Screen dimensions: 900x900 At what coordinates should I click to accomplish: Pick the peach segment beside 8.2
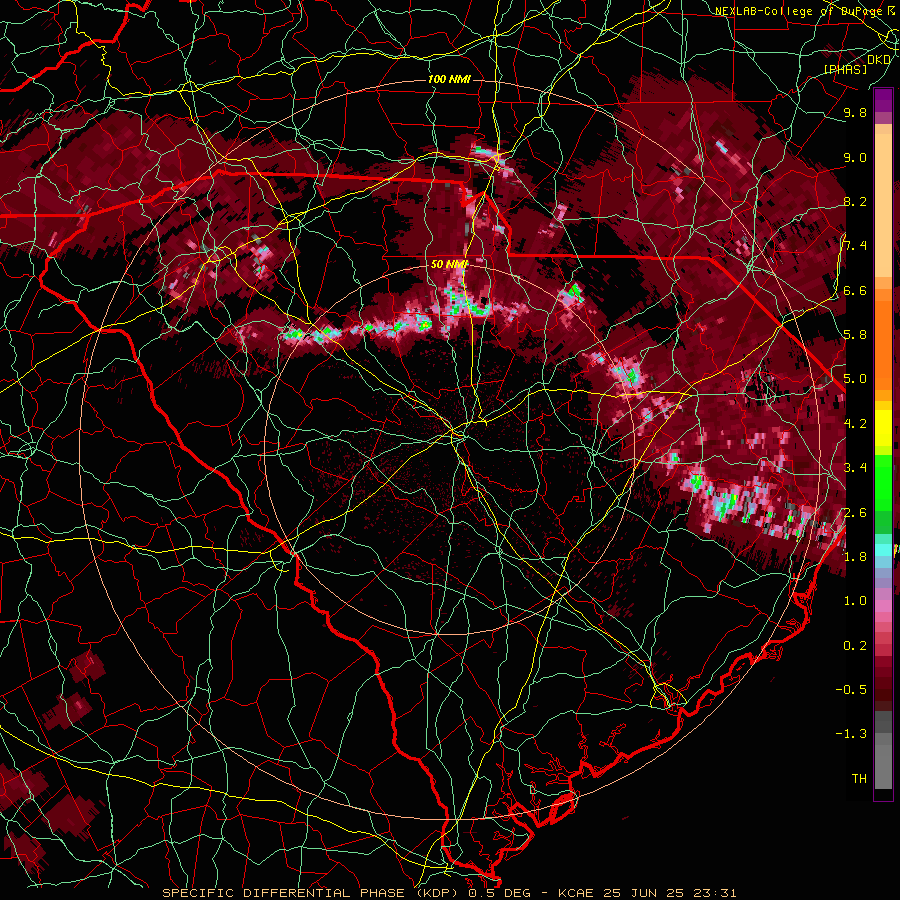(883, 207)
